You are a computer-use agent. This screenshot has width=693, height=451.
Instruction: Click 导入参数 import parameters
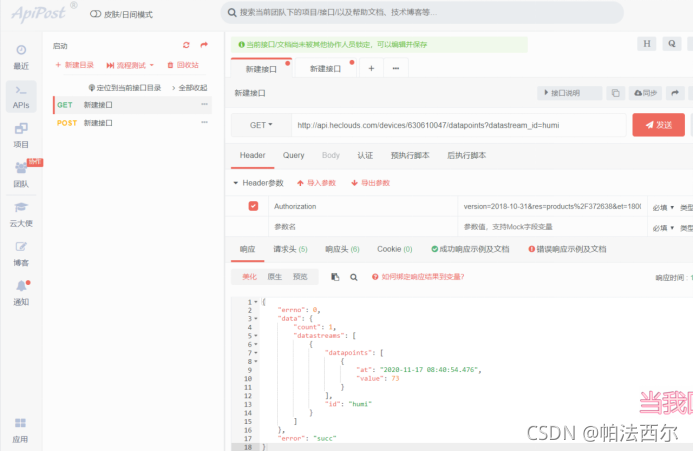(316, 183)
